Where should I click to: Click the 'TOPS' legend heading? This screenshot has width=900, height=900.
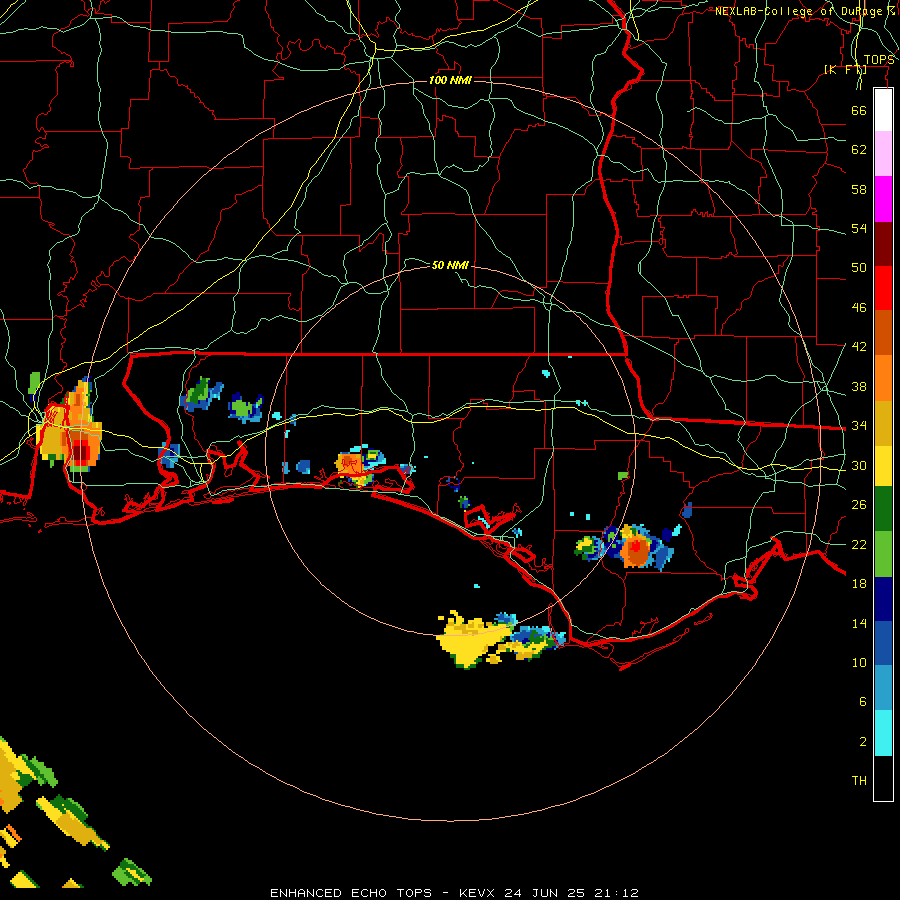coord(879,60)
